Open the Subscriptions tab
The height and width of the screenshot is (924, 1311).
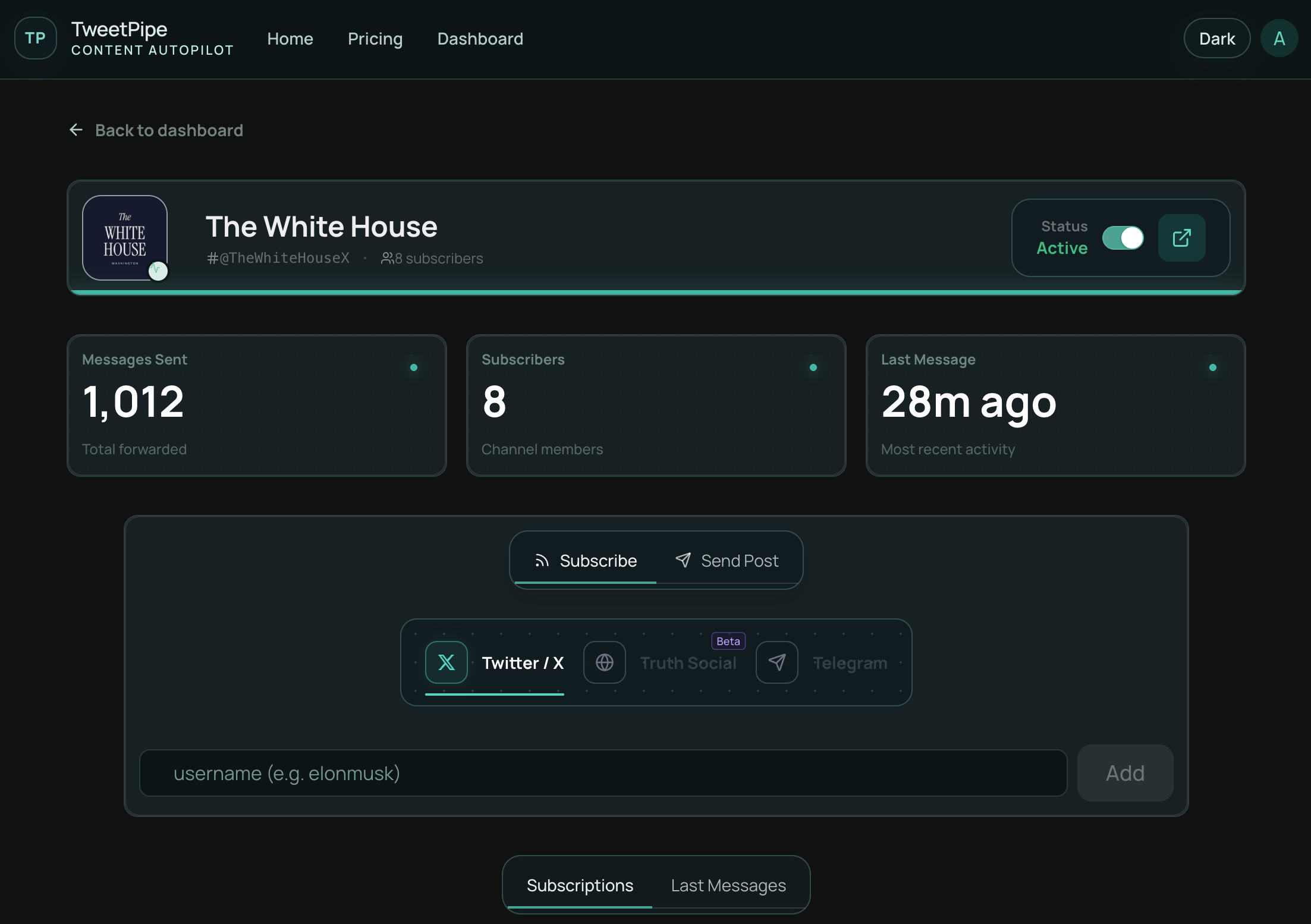click(x=580, y=885)
